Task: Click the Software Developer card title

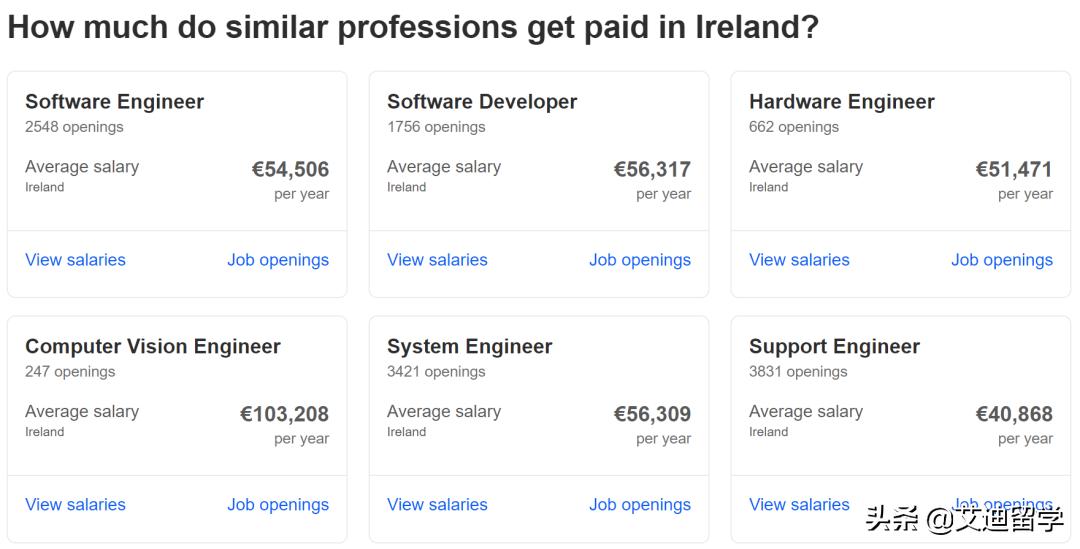Action: point(482,102)
